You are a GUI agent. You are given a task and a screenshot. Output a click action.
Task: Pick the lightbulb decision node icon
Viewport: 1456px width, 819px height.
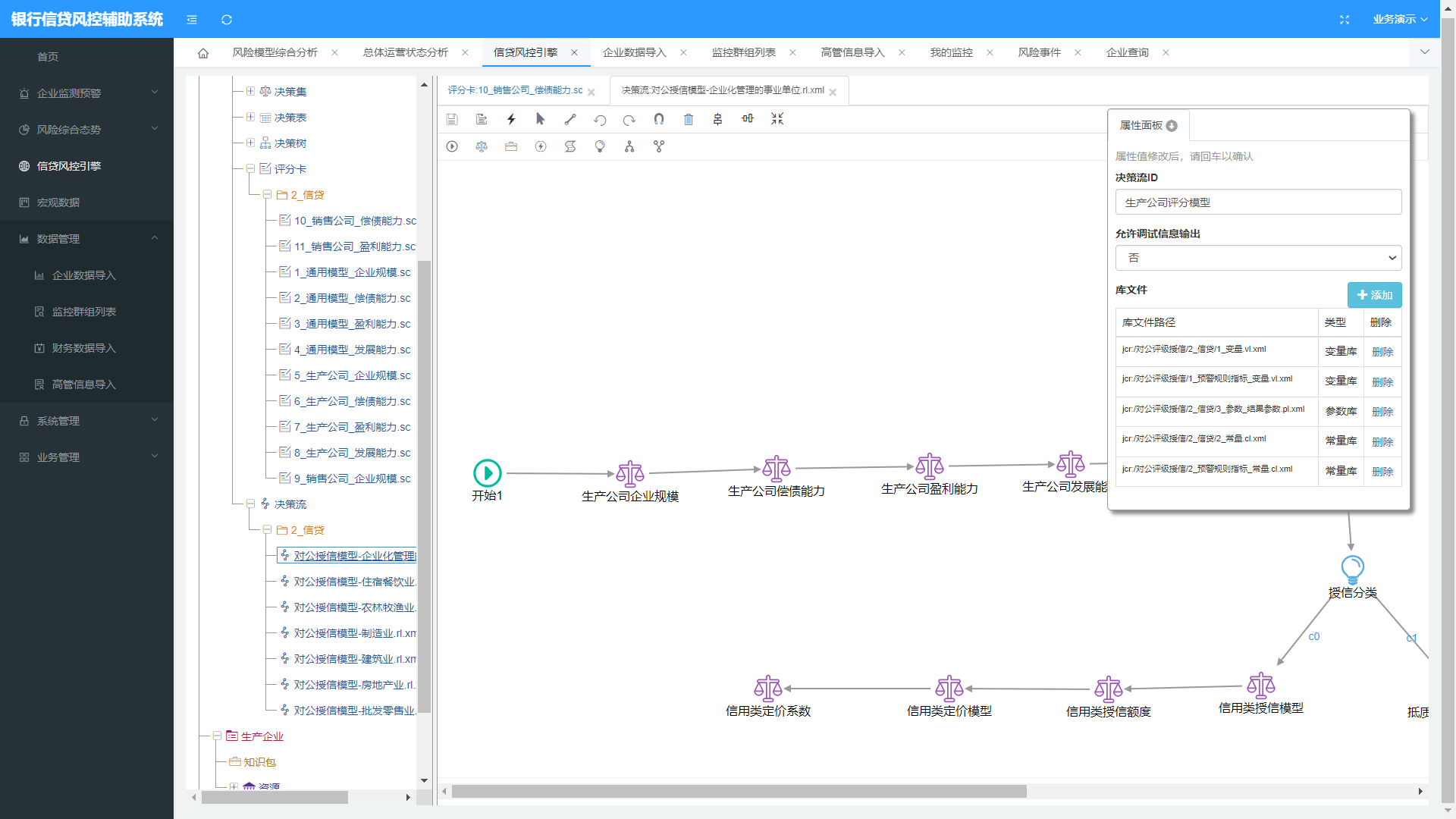coord(600,146)
